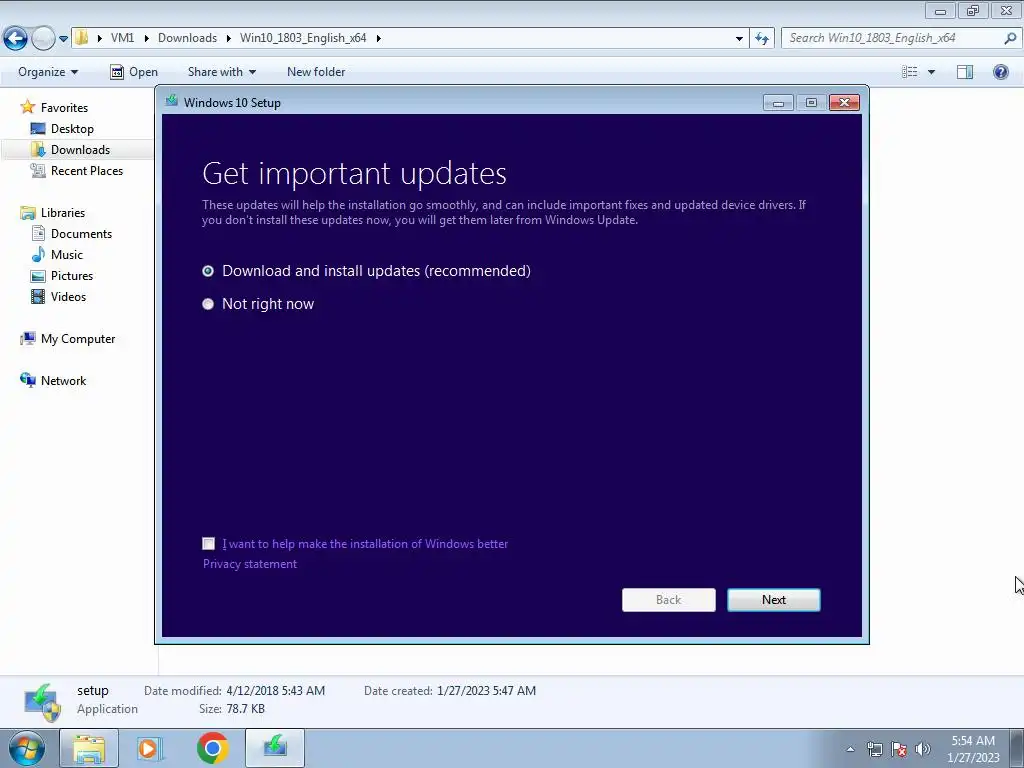
Task: Launch Google Chrome from taskbar
Action: coord(212,748)
